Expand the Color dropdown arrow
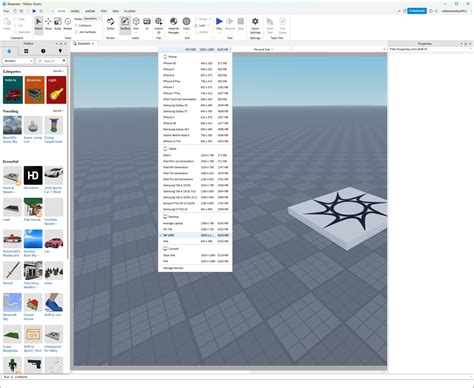 186,32
